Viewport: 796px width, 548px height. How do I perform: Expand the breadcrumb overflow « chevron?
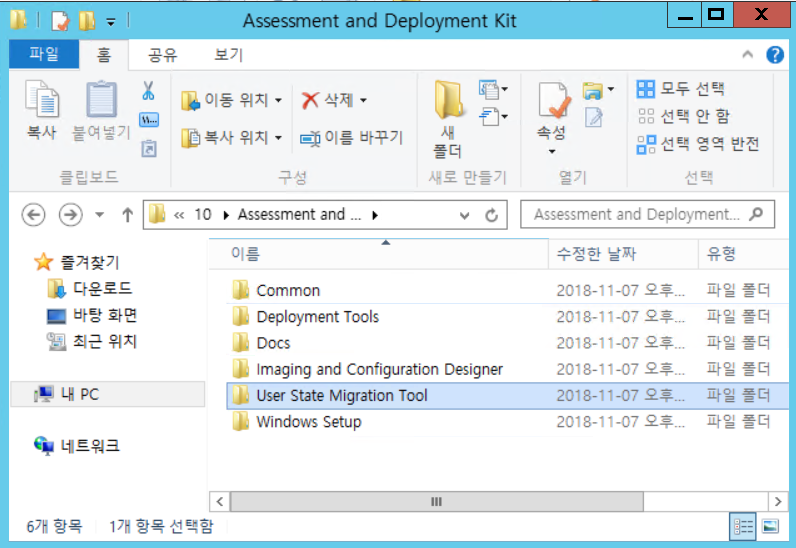pos(179,215)
